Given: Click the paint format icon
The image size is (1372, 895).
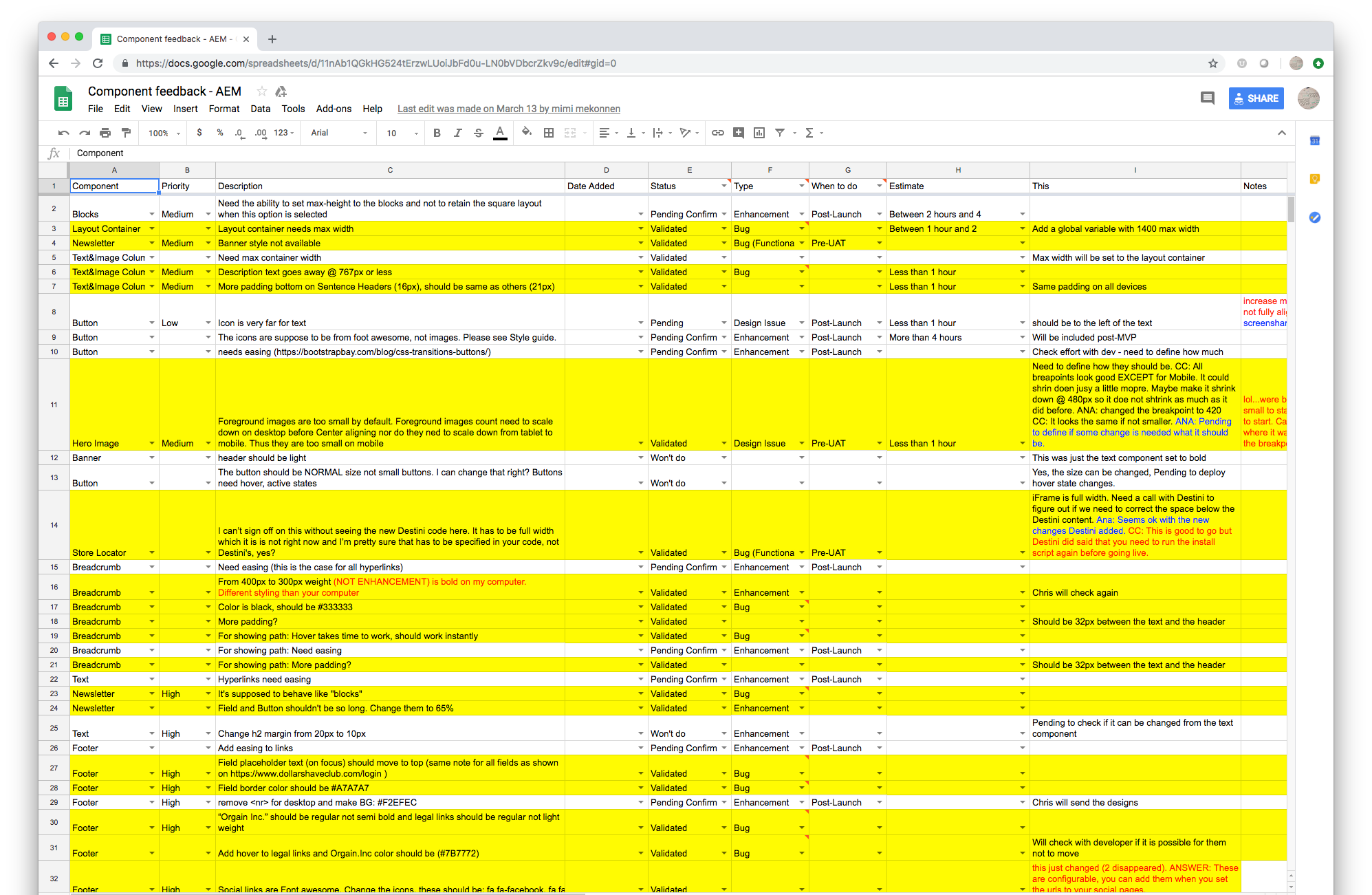Looking at the screenshot, I should point(126,133).
